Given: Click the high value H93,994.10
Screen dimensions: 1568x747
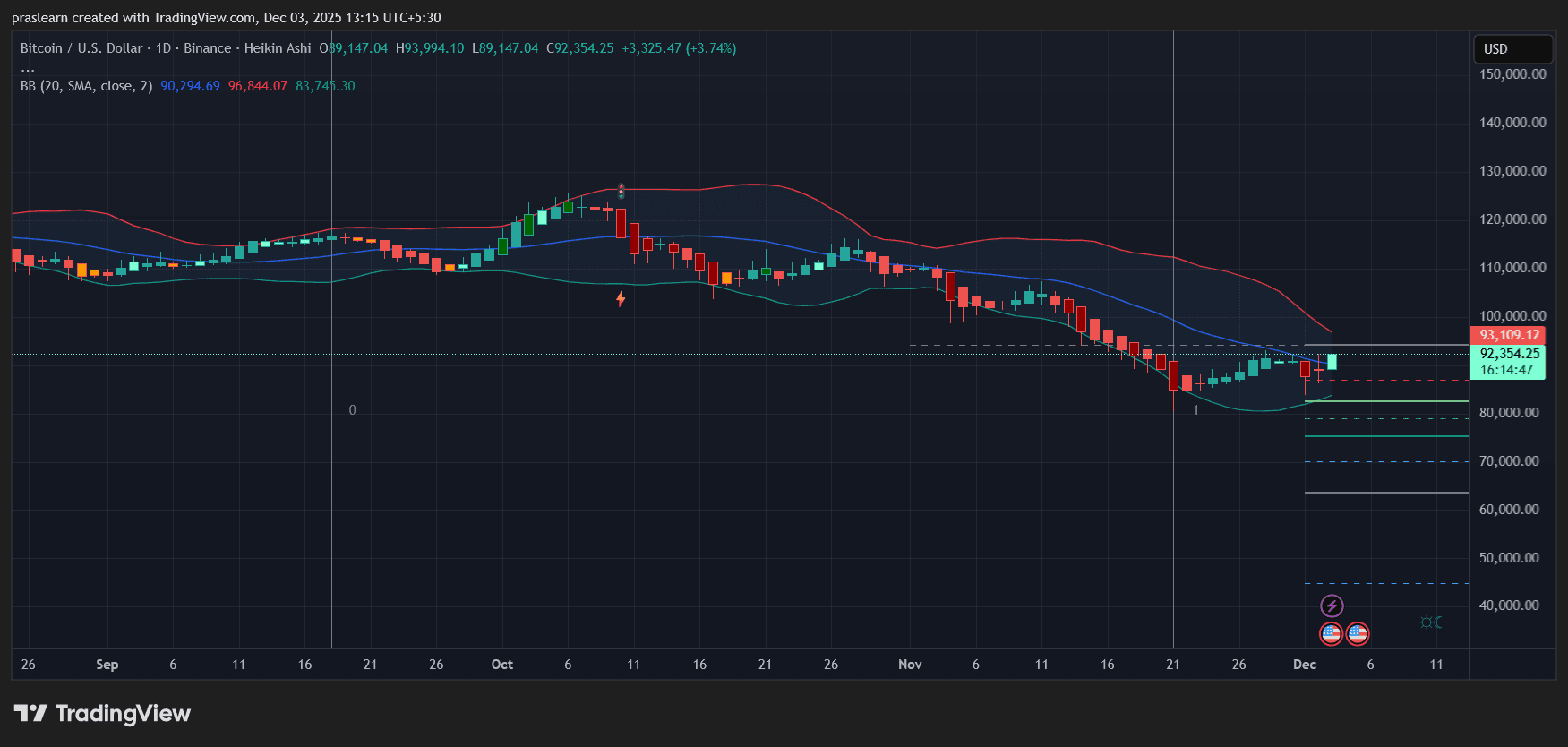Looking at the screenshot, I should pyautogui.click(x=430, y=48).
